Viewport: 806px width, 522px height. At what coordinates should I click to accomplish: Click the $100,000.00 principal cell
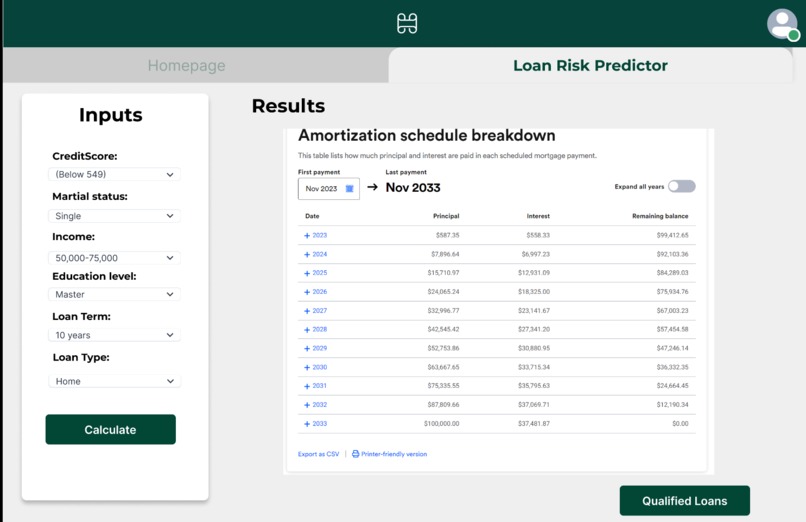(442, 424)
